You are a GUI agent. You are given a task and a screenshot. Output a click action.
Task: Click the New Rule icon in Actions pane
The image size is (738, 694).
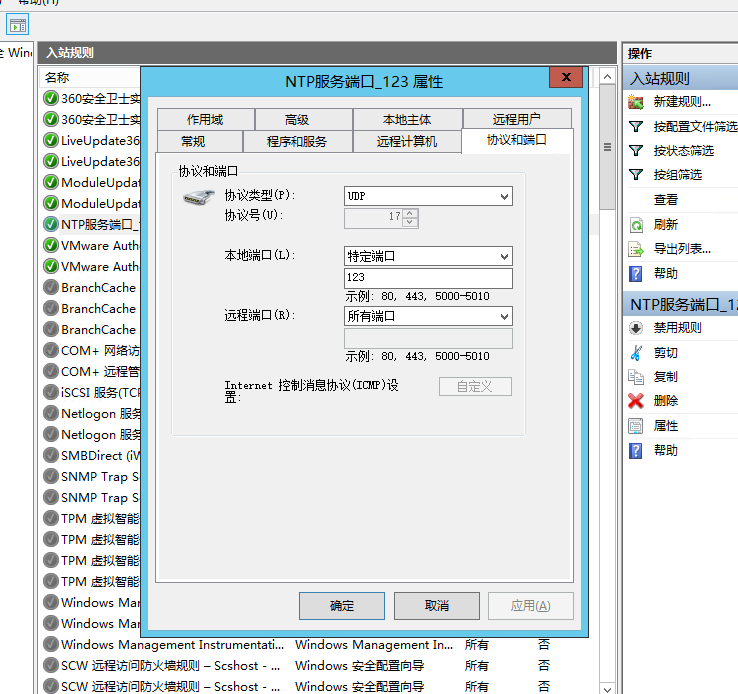(x=636, y=102)
